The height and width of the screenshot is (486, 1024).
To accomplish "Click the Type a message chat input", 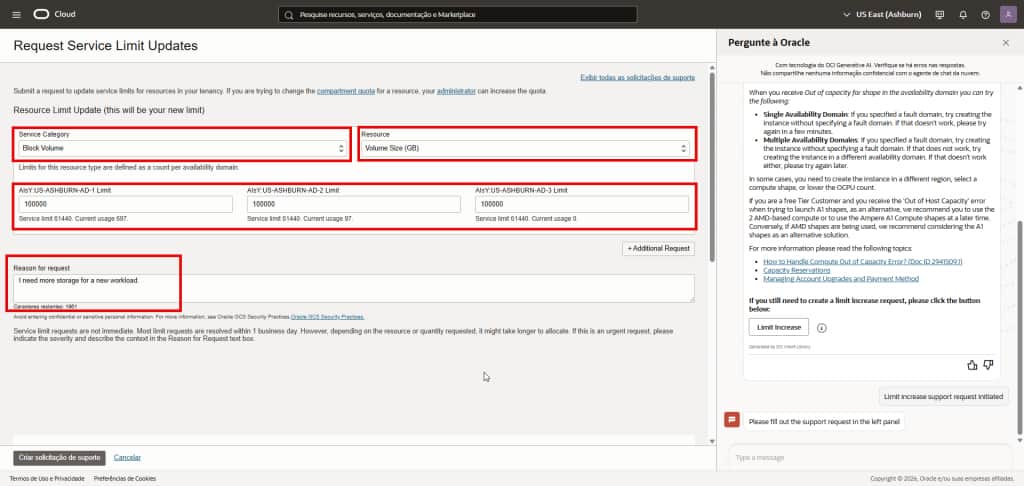I will coord(869,458).
